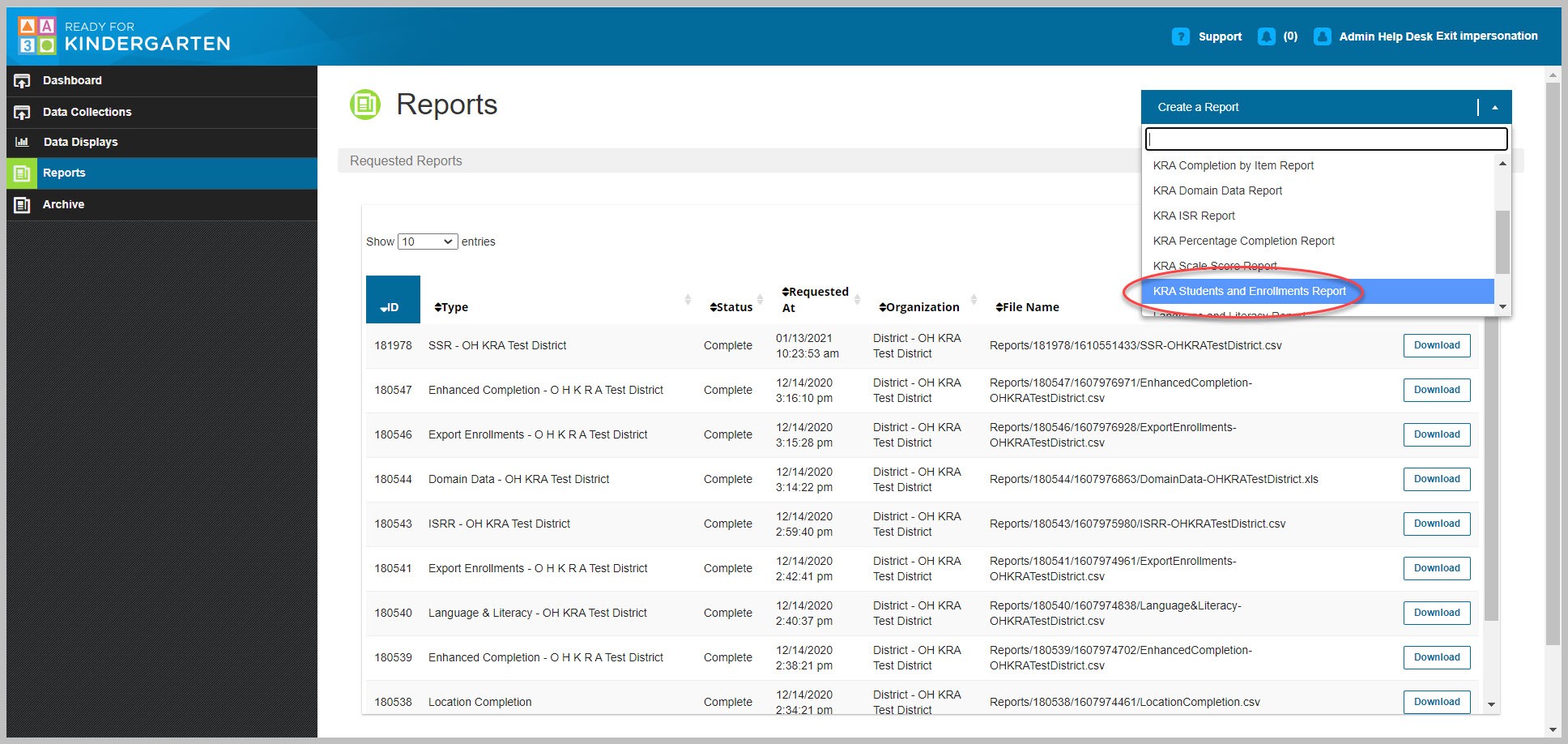
Task: Click the Domain Data - OH KRA Test District cell
Action: (x=518, y=479)
